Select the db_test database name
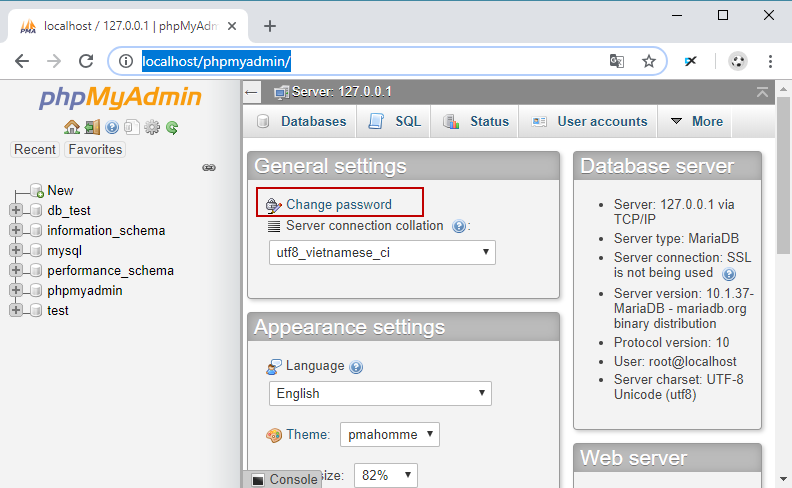 [69, 210]
